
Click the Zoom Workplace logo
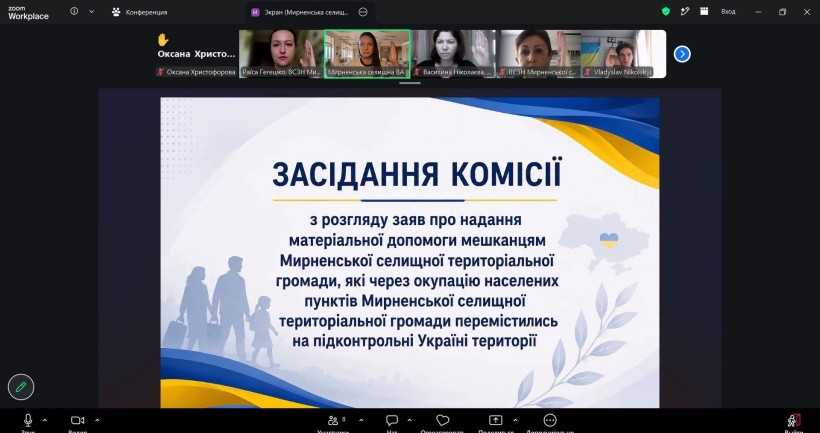click(x=28, y=13)
